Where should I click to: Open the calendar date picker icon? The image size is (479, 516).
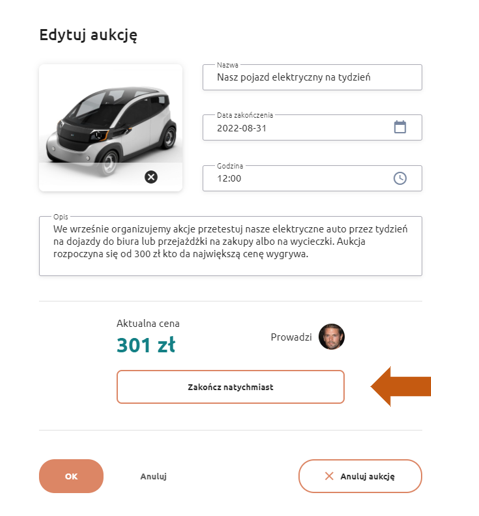coord(400,127)
